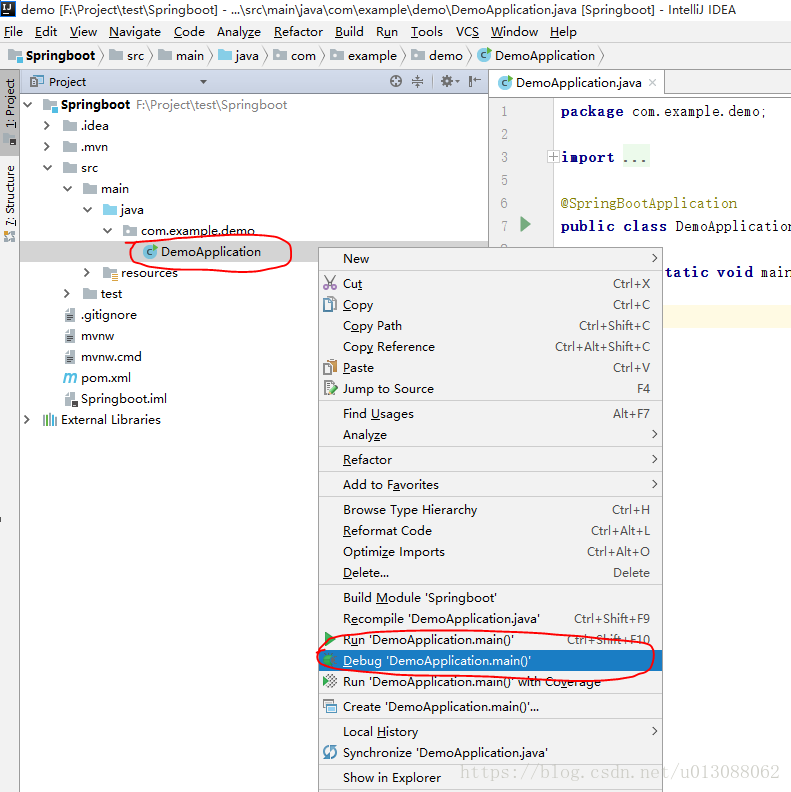Expand the .mvn folder
Image resolution: width=791 pixels, height=792 pixels.
click(x=47, y=146)
